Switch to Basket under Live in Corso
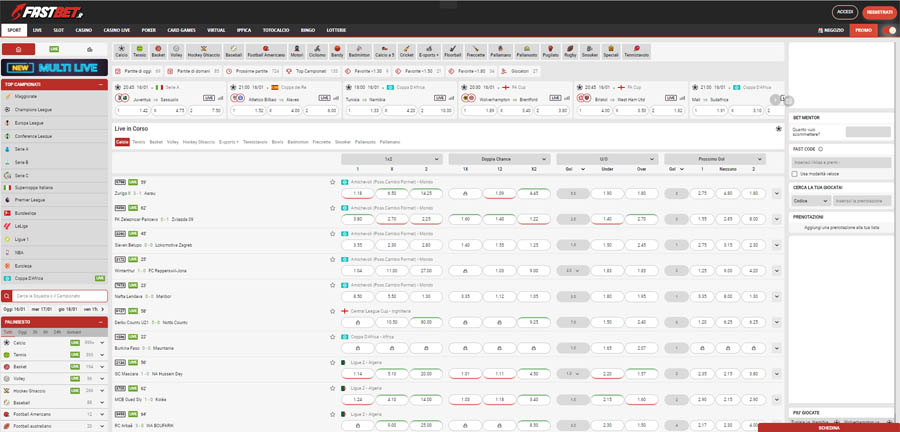Viewport: 900px width, 432px height. coord(156,142)
